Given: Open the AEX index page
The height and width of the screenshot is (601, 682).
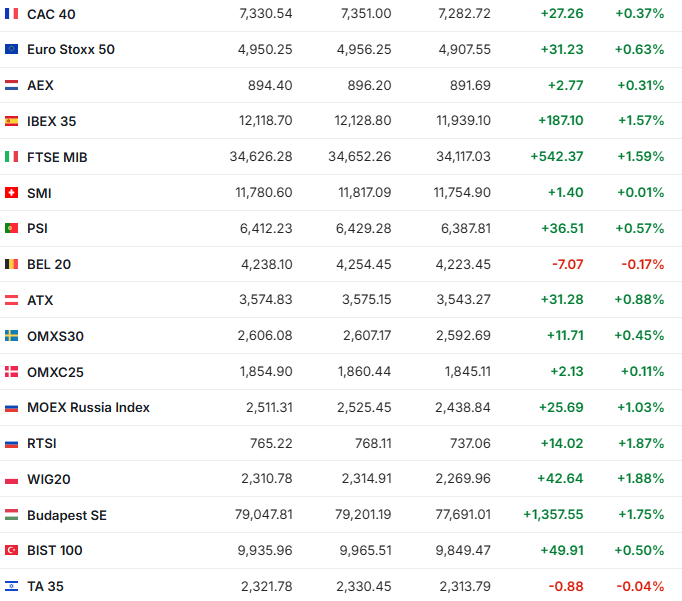Looking at the screenshot, I should coord(40,86).
